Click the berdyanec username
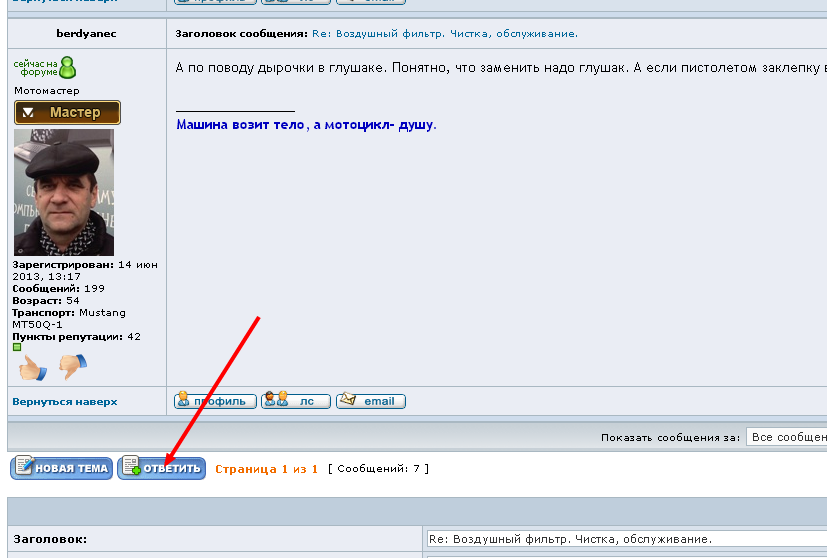This screenshot has height=558, width=827. coord(86,33)
